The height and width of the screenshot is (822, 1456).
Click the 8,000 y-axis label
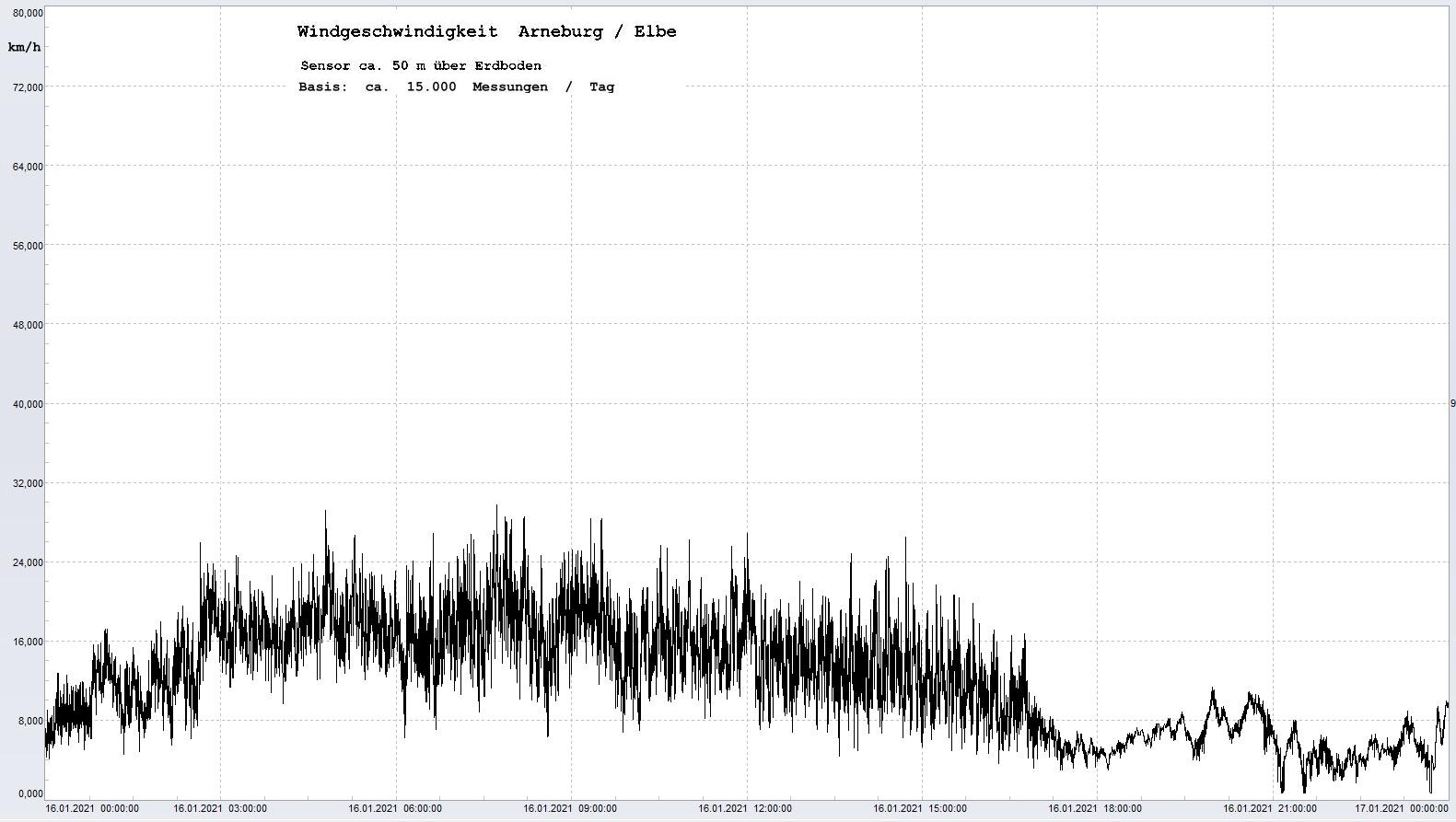30,721
